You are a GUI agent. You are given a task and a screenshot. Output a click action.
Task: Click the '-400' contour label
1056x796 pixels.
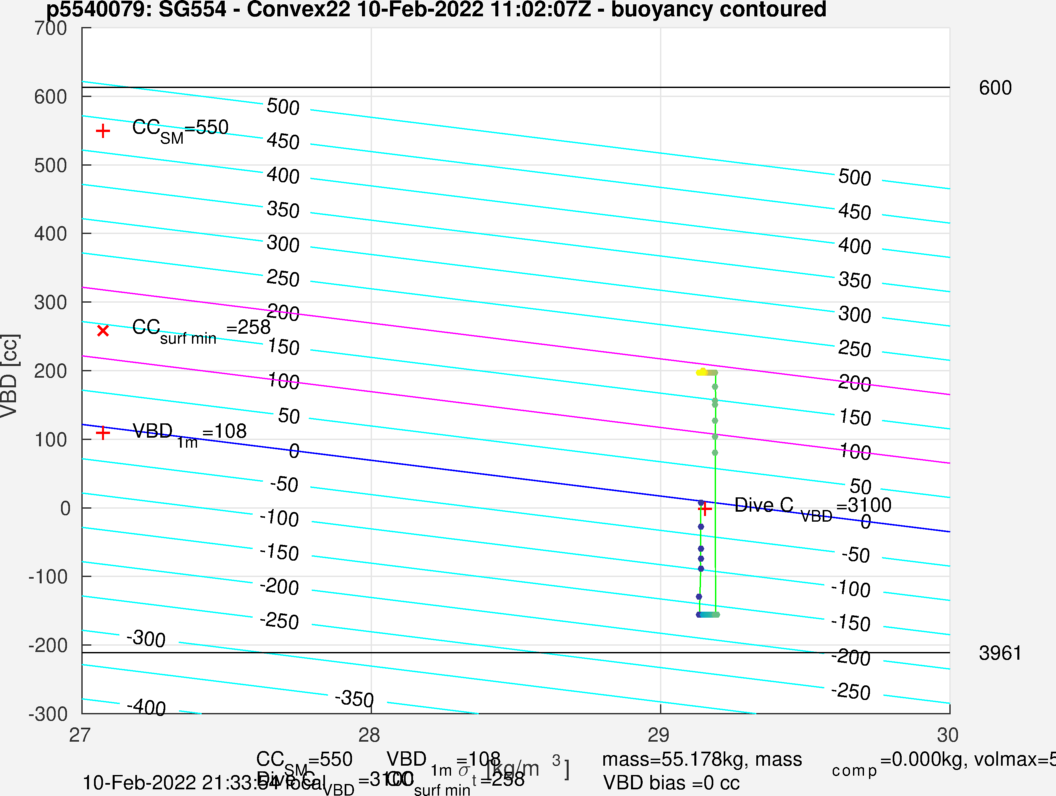[x=146, y=707]
